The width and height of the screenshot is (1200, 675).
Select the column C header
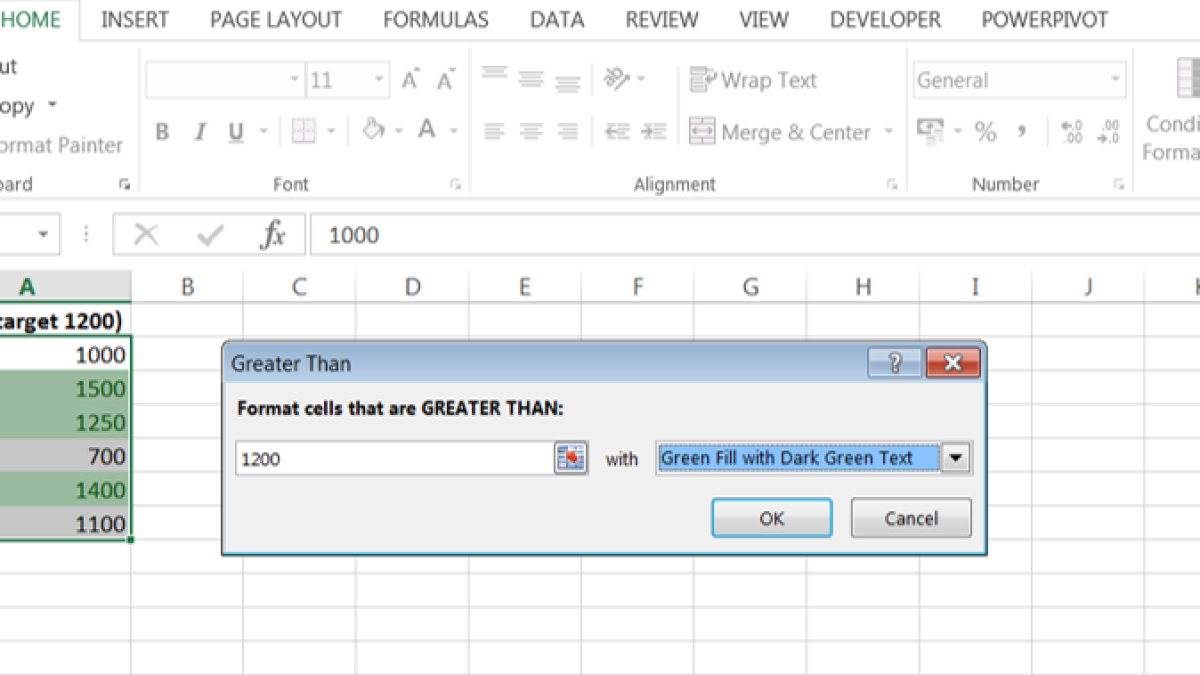tap(299, 287)
